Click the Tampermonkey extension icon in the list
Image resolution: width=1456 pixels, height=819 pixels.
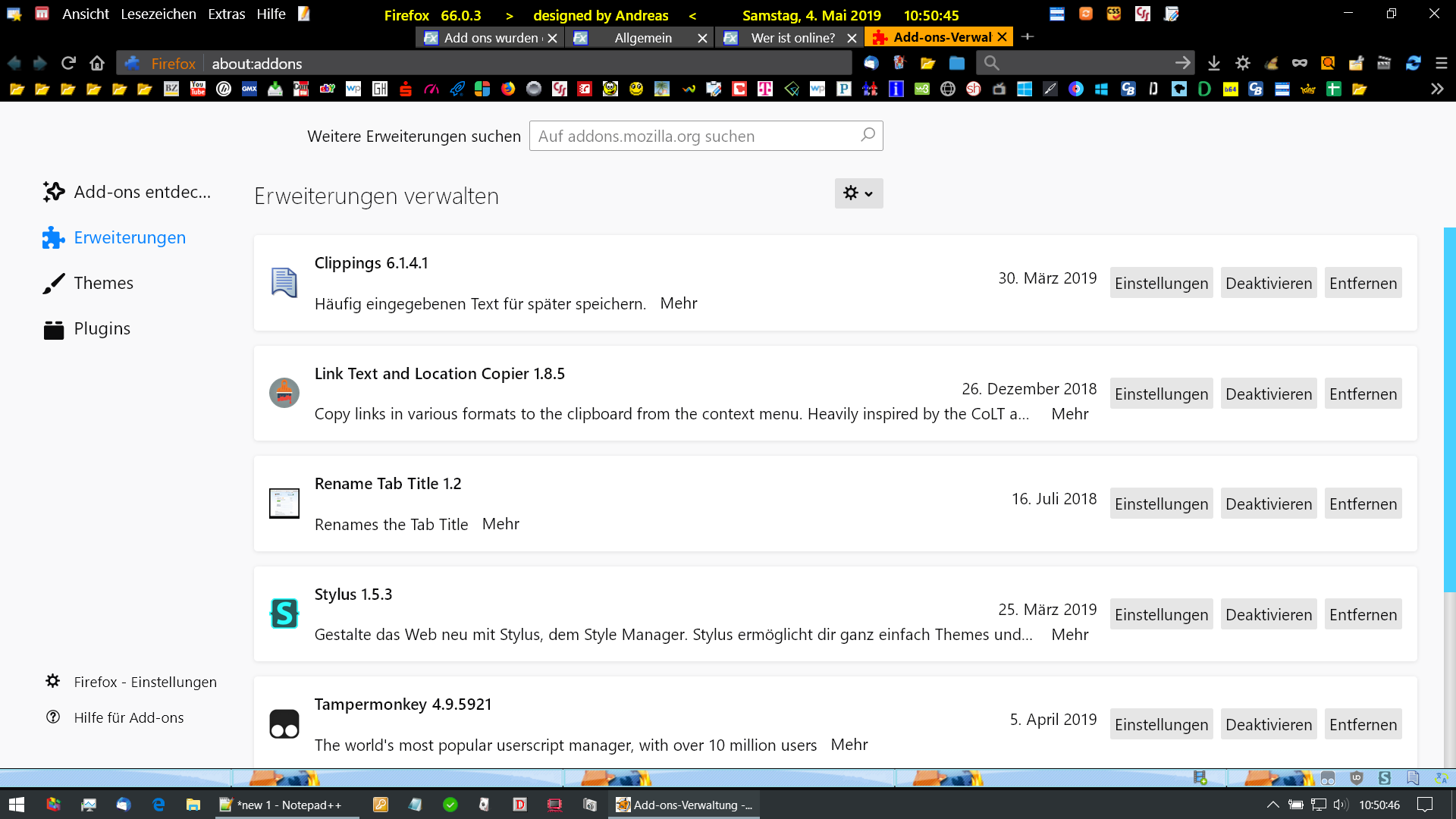[284, 724]
